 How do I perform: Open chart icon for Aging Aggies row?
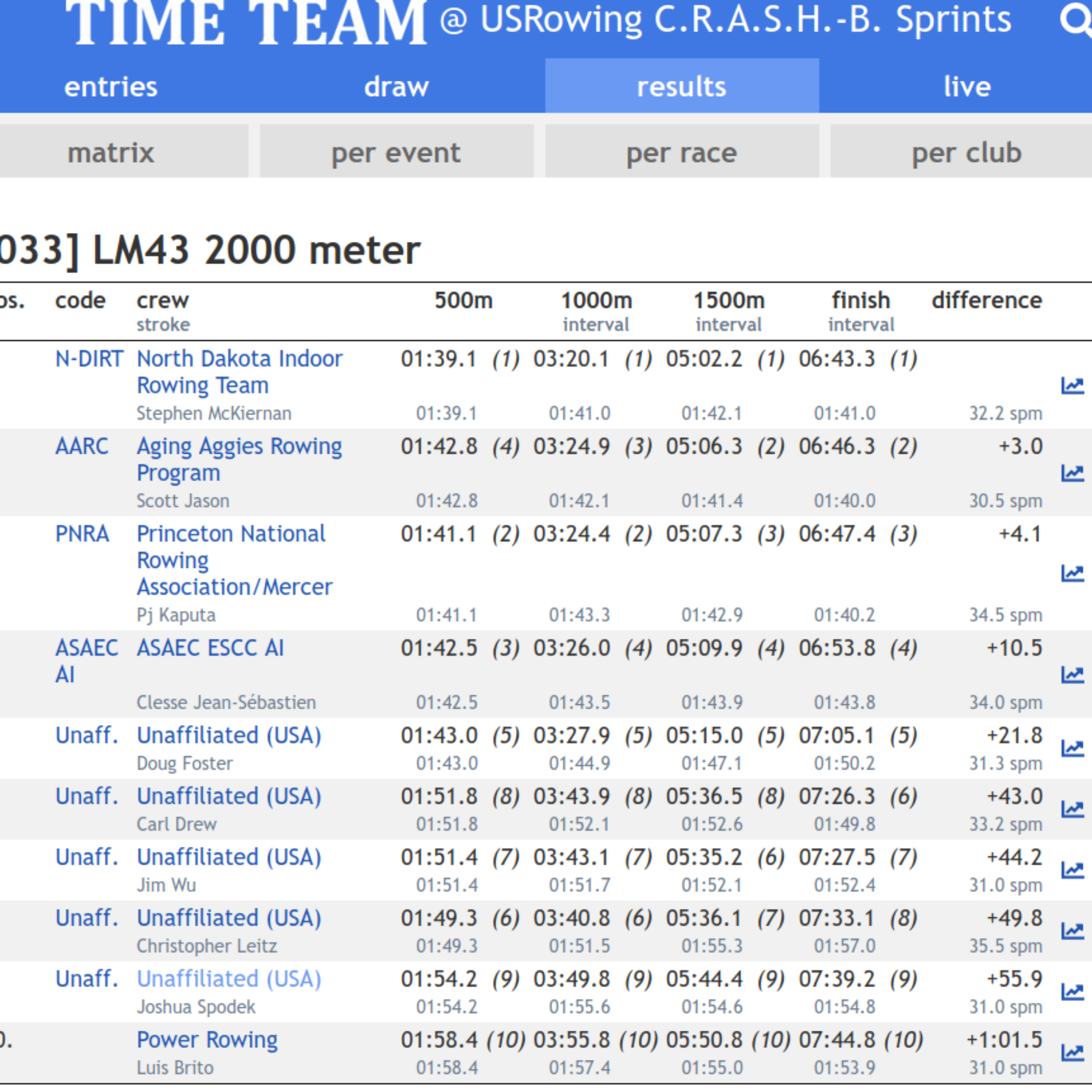(1072, 472)
